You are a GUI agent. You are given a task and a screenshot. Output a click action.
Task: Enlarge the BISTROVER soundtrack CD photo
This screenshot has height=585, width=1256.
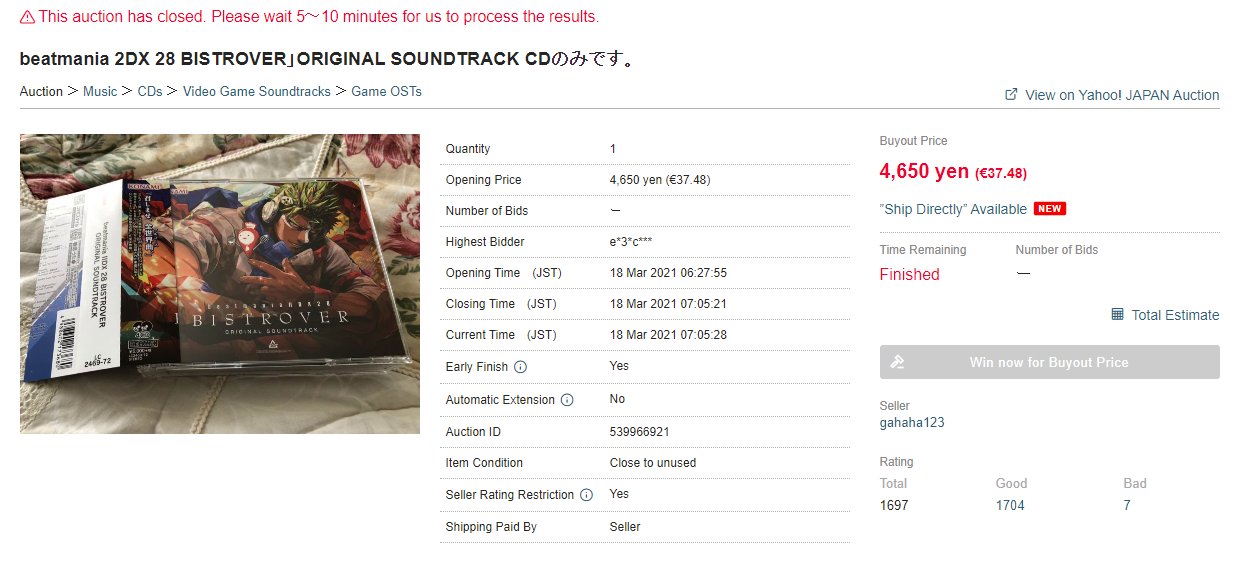pos(220,284)
